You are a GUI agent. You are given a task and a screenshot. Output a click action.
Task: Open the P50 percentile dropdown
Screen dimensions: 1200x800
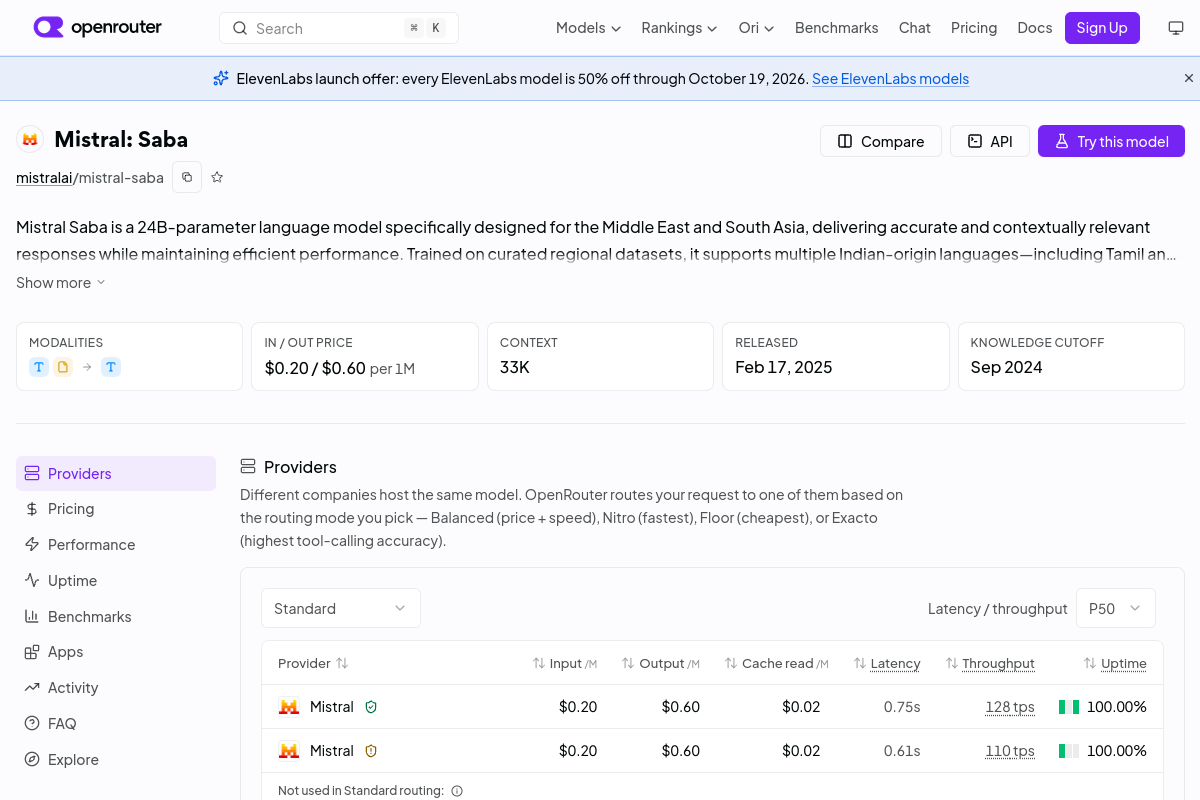[1115, 608]
